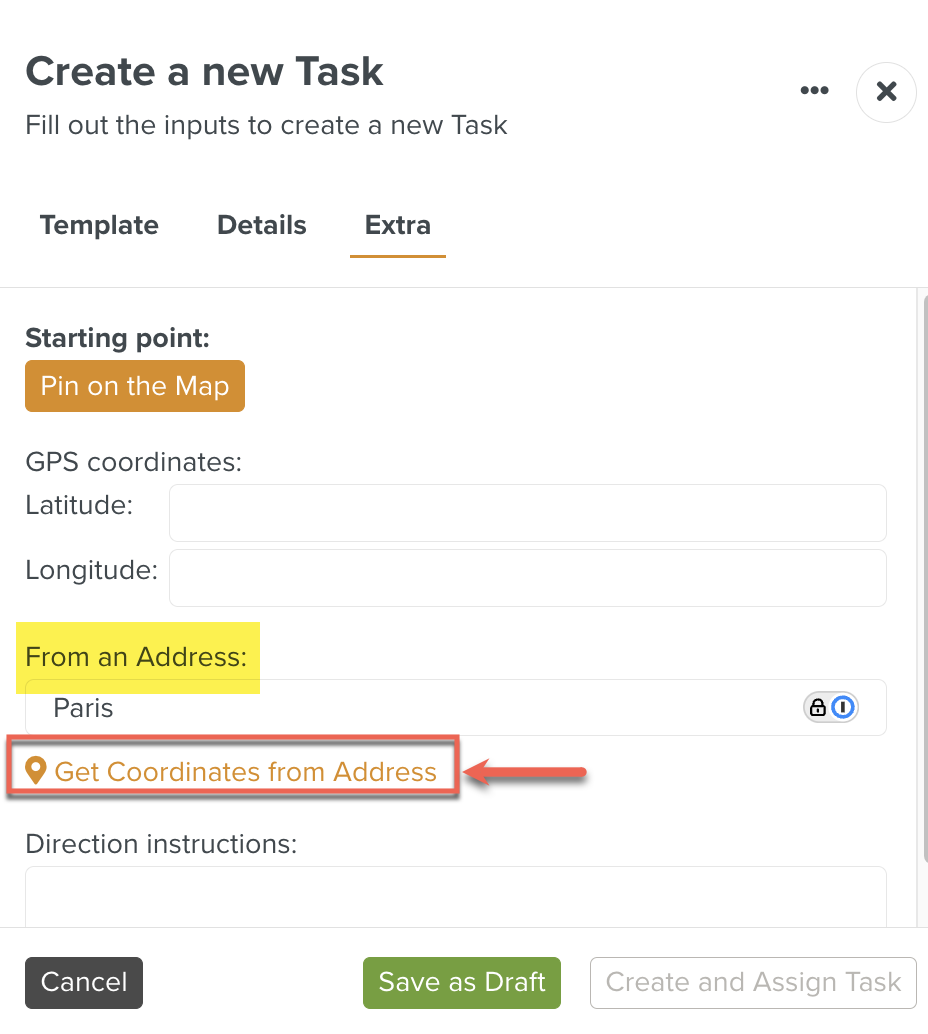The image size is (928, 1034).
Task: Save the task as Draft
Action: tap(462, 982)
